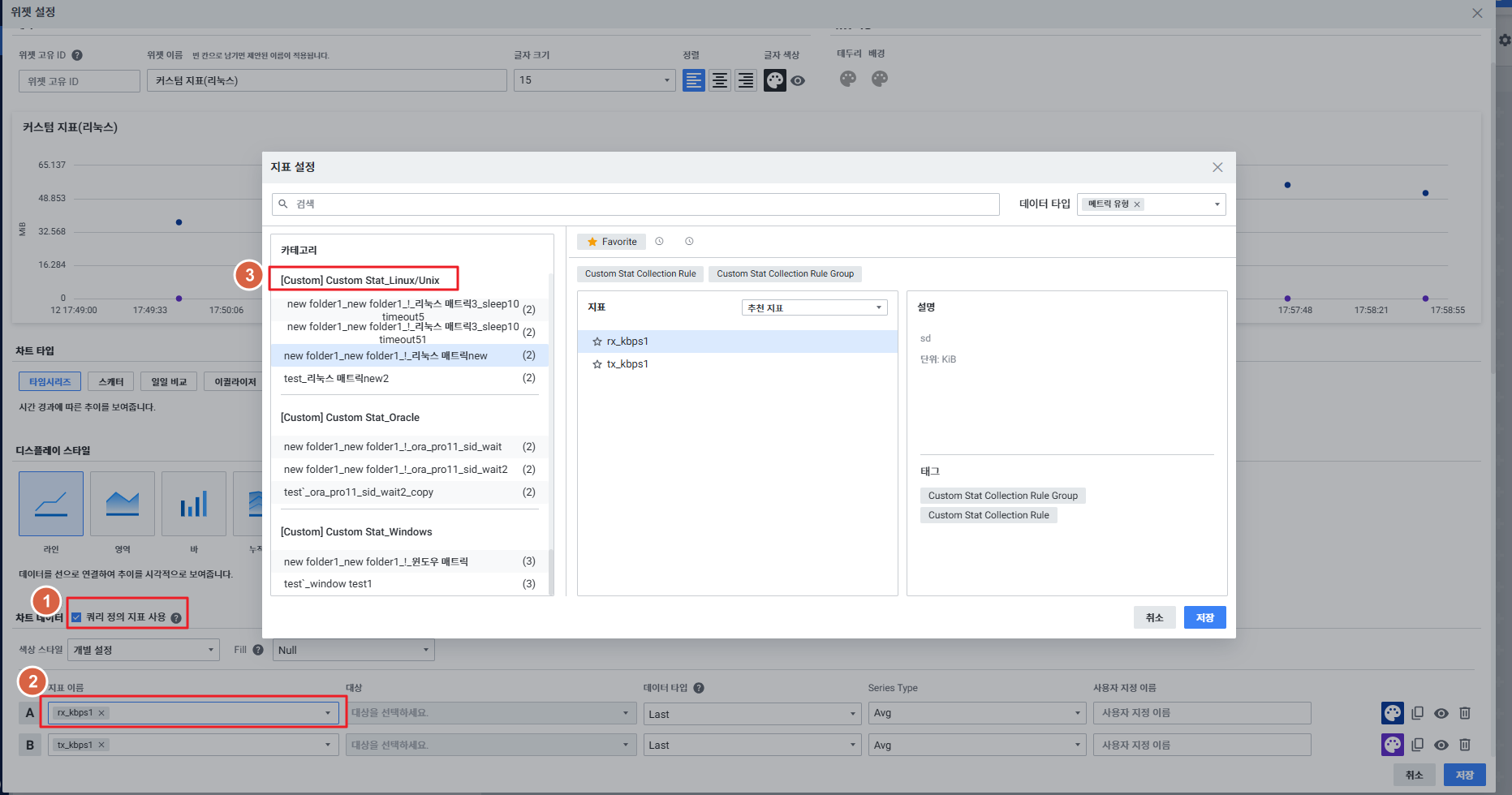Click the center text alignment icon
Viewport: 1512px width, 795px height.
[x=719, y=80]
